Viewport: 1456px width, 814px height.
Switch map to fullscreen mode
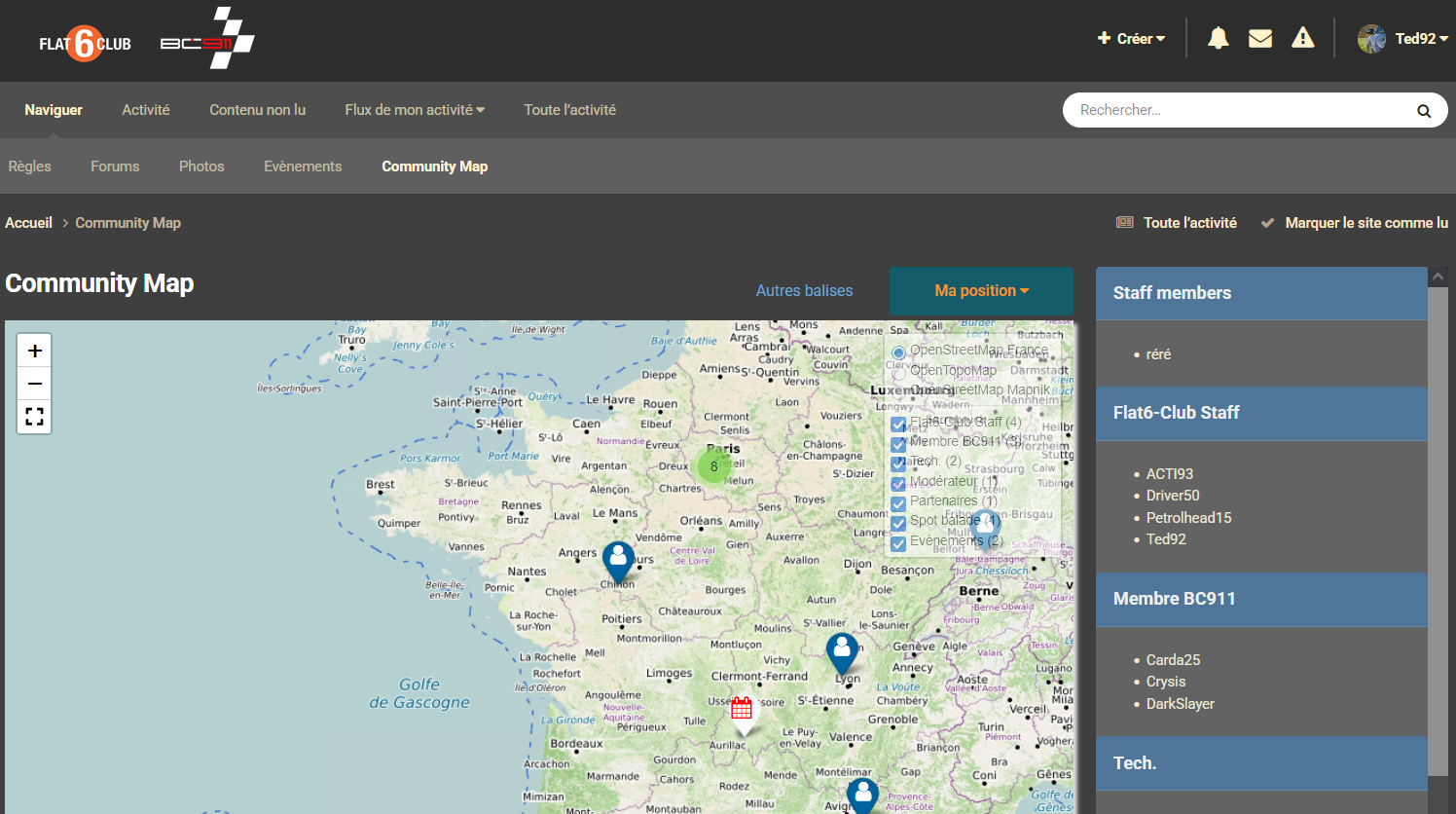coord(34,417)
